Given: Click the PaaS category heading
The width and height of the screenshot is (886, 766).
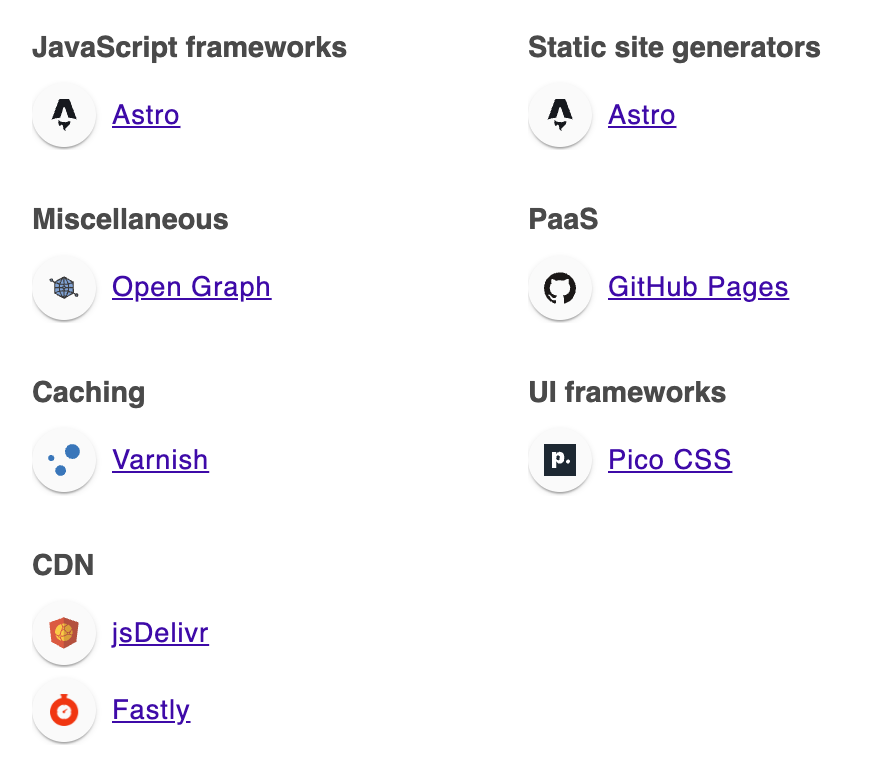Looking at the screenshot, I should click(563, 219).
